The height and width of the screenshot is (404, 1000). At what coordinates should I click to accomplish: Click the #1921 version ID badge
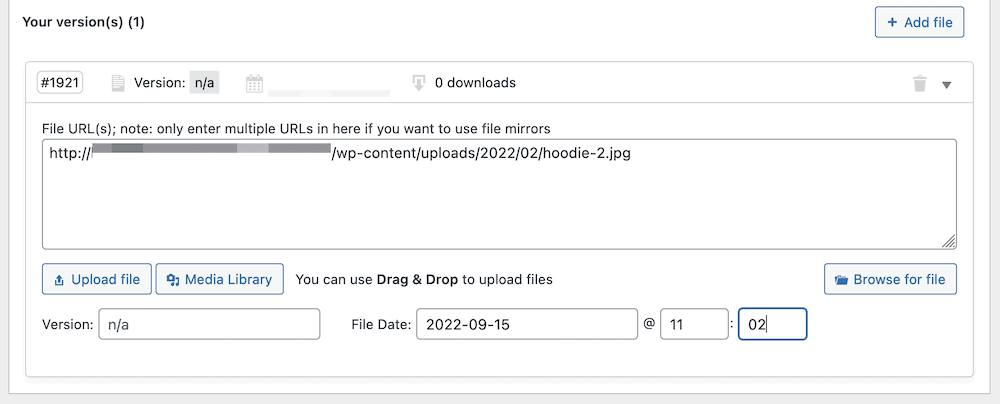point(60,83)
